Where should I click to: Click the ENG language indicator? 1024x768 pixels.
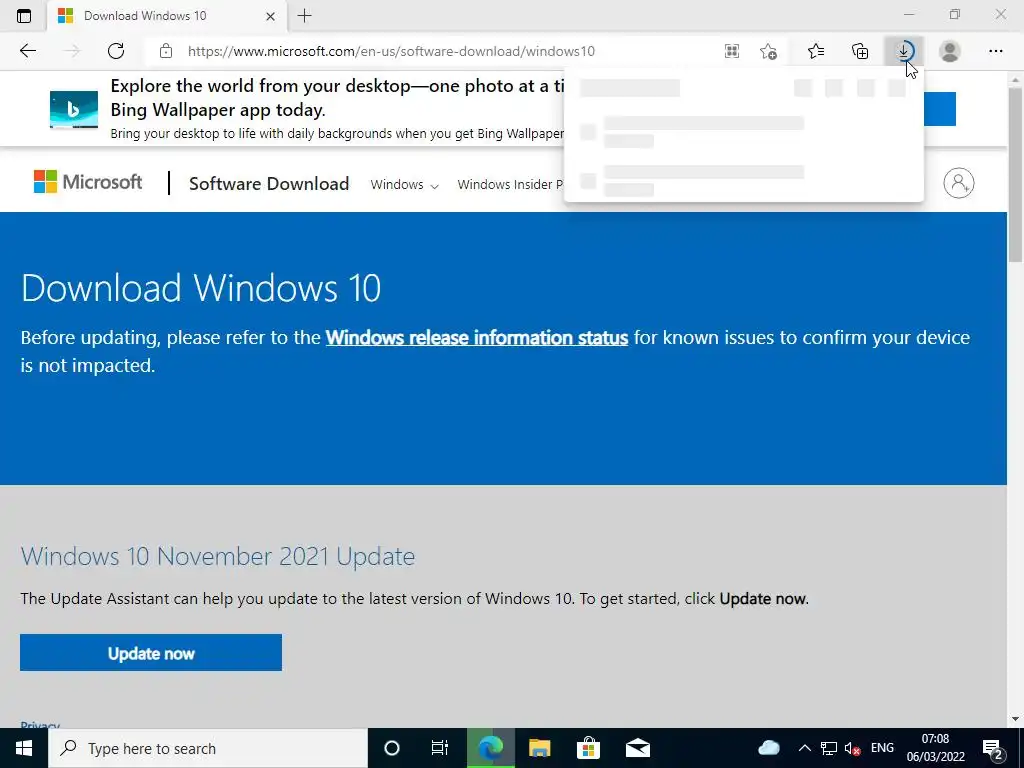882,748
